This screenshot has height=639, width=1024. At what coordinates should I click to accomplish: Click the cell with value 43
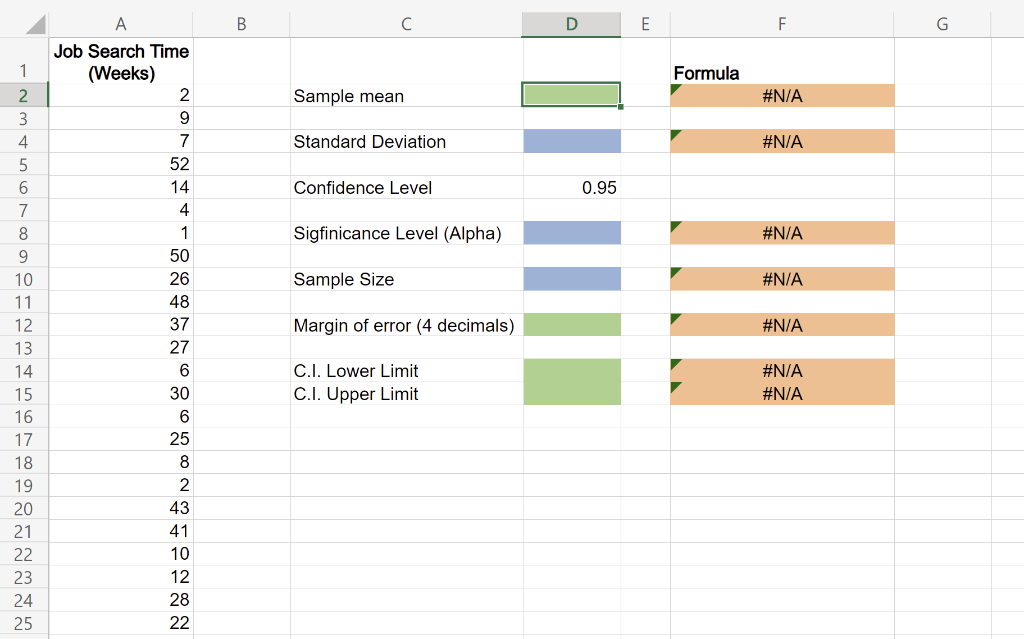[121, 508]
